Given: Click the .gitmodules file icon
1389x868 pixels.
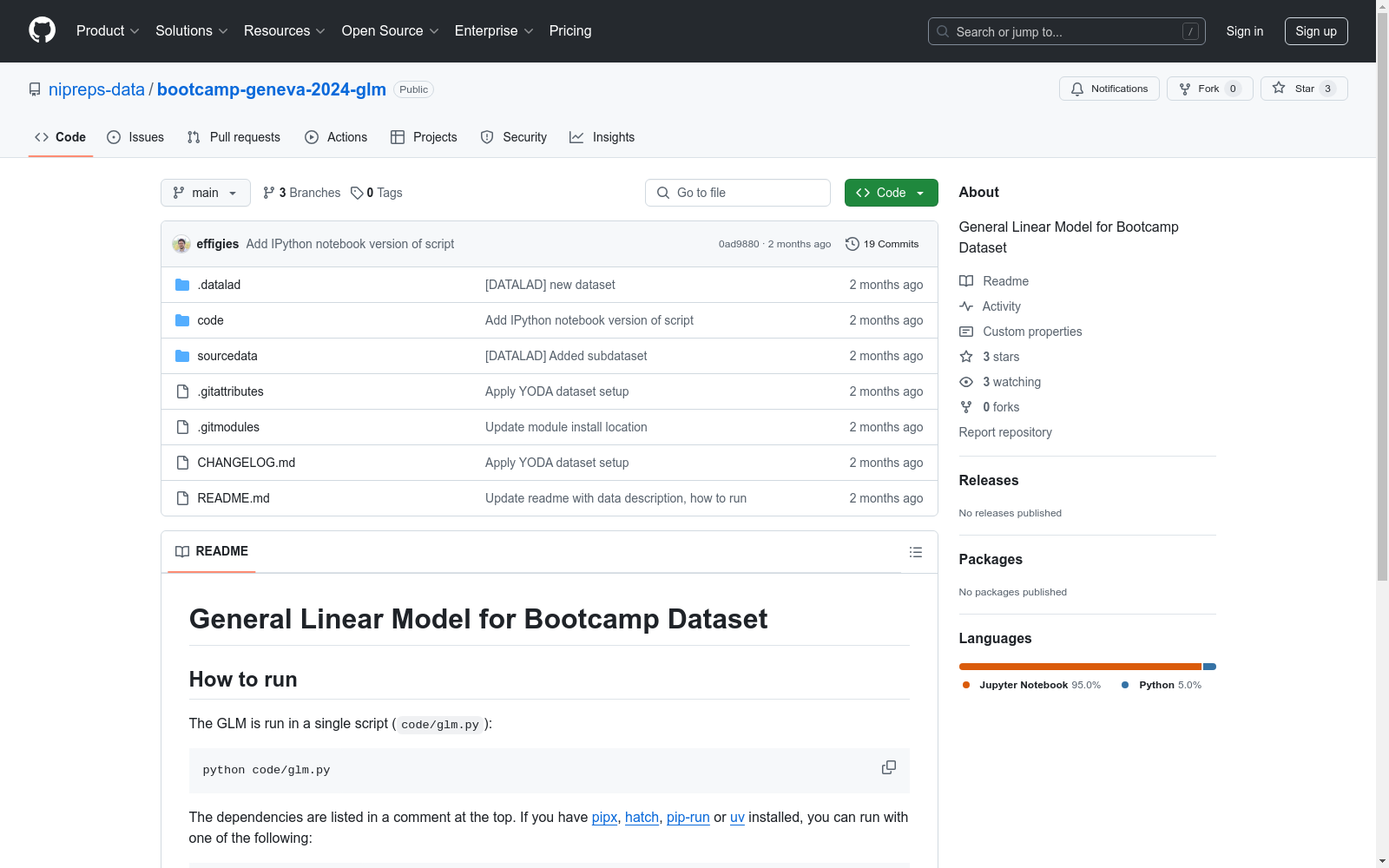Looking at the screenshot, I should point(182,427).
